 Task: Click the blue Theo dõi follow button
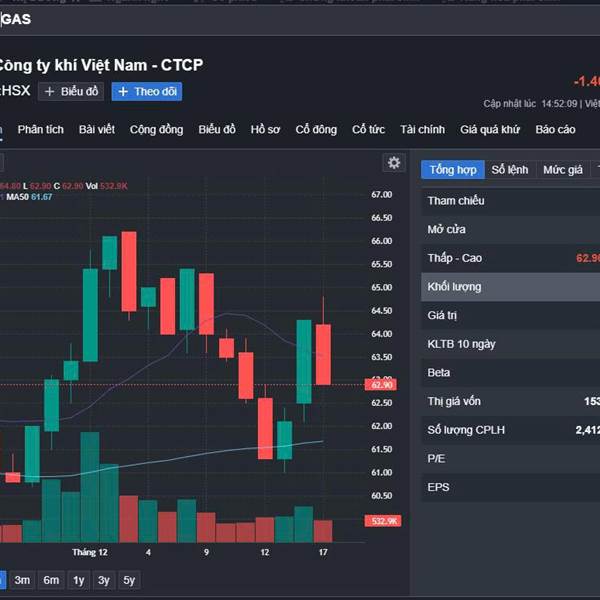click(x=147, y=92)
